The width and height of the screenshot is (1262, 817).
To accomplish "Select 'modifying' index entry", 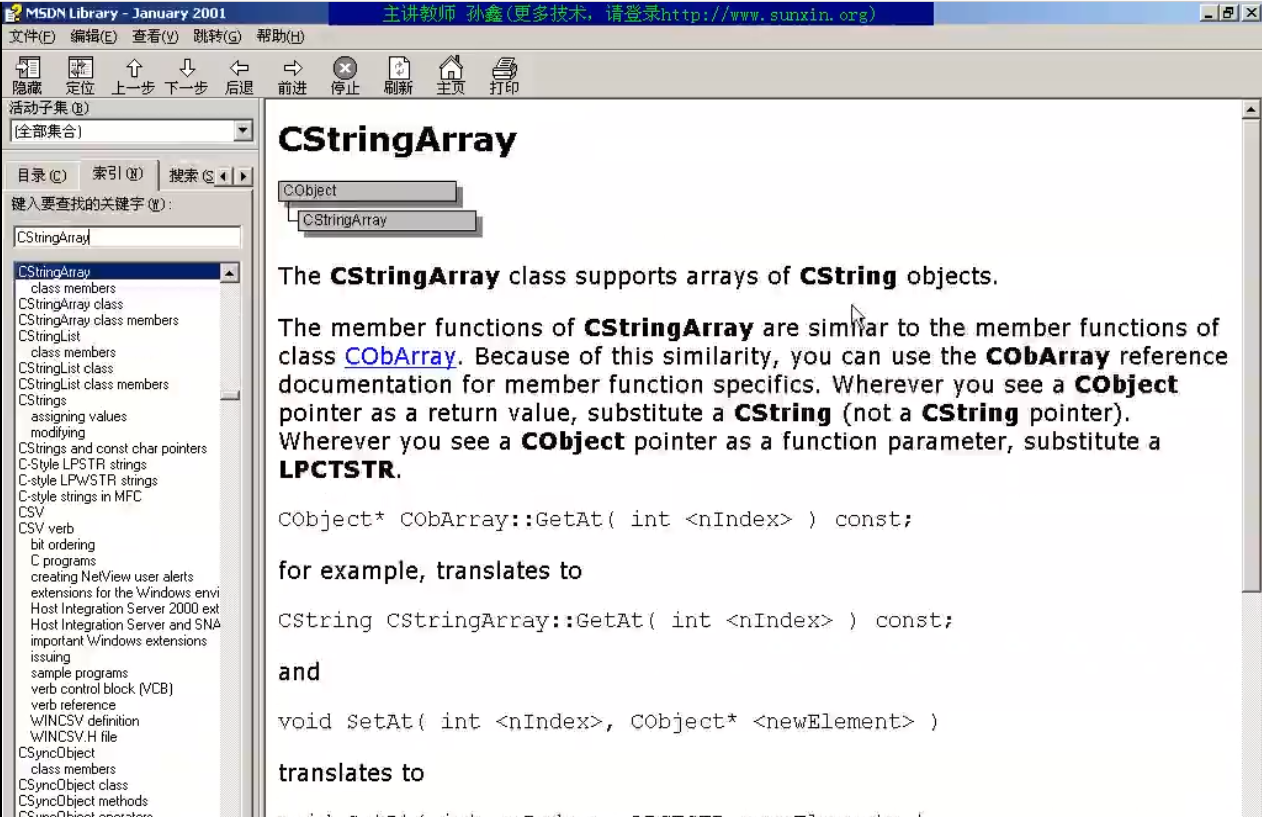I will (58, 432).
